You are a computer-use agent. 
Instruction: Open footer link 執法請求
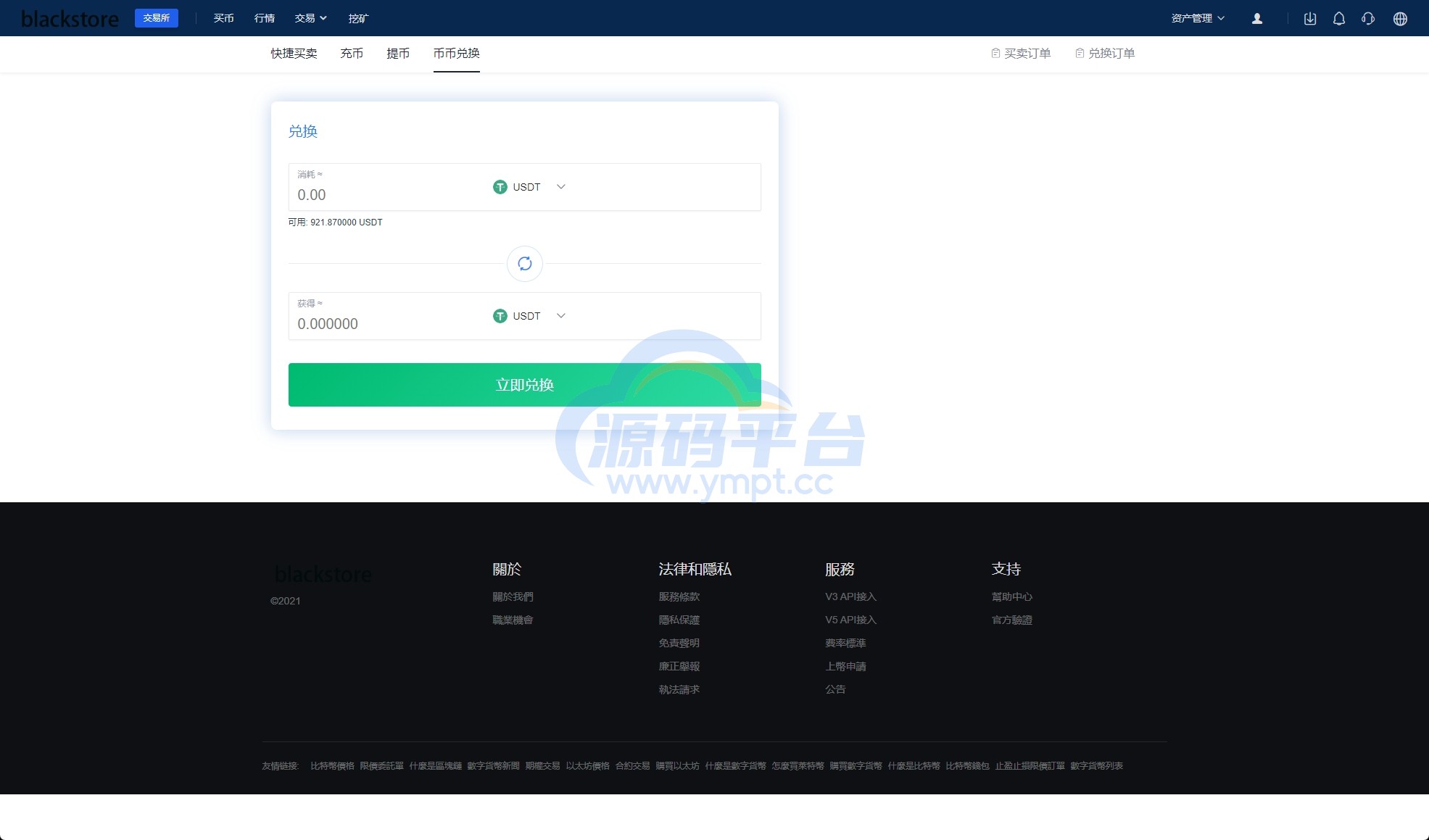tap(679, 689)
